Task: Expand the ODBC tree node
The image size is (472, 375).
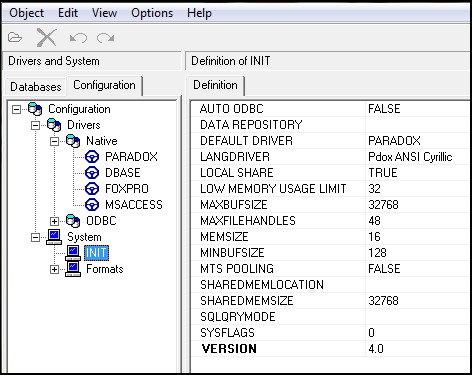Action: (54, 221)
